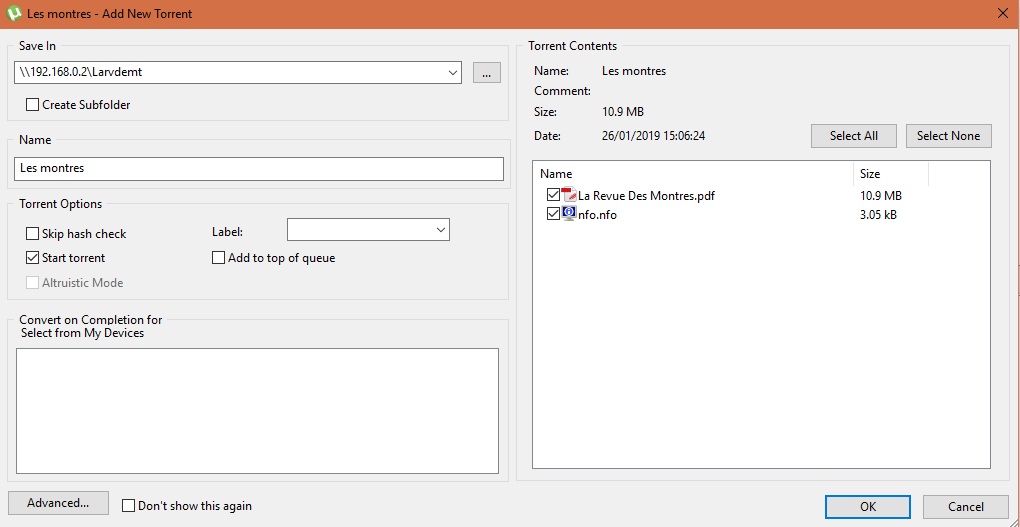
Task: Close the Add New Torrent dialog
Action: (x=1002, y=13)
